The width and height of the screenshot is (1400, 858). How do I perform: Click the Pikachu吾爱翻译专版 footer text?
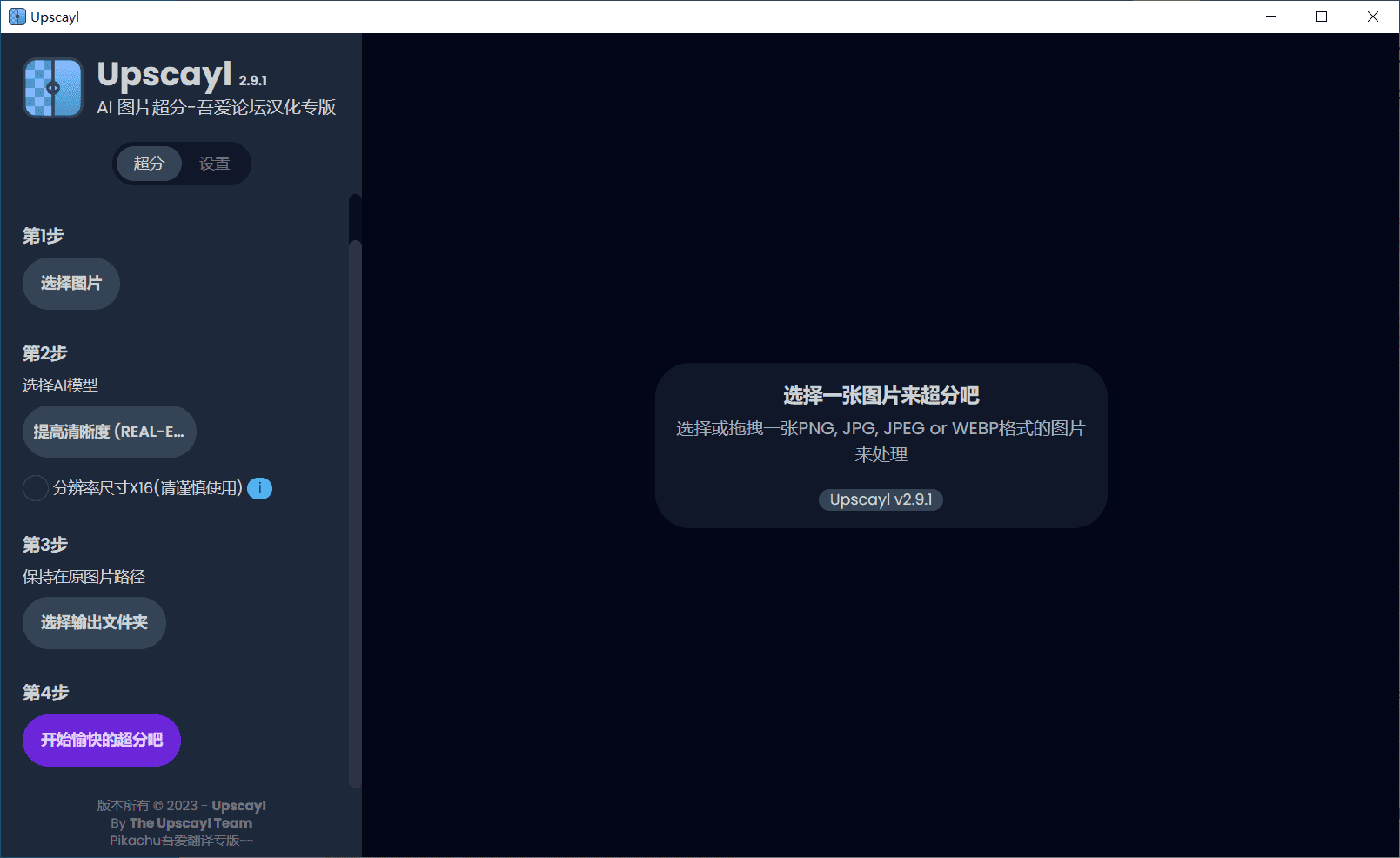tap(181, 841)
